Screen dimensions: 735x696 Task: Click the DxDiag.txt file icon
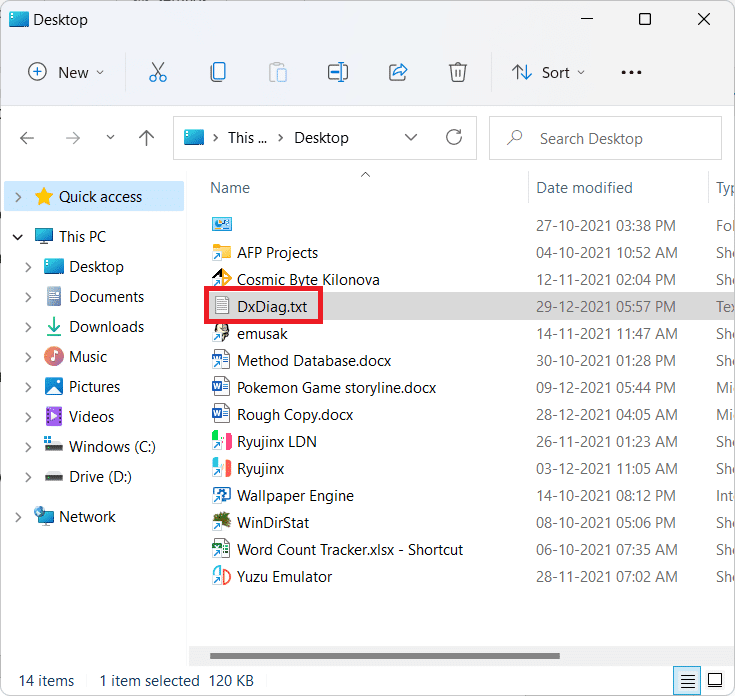coord(222,306)
